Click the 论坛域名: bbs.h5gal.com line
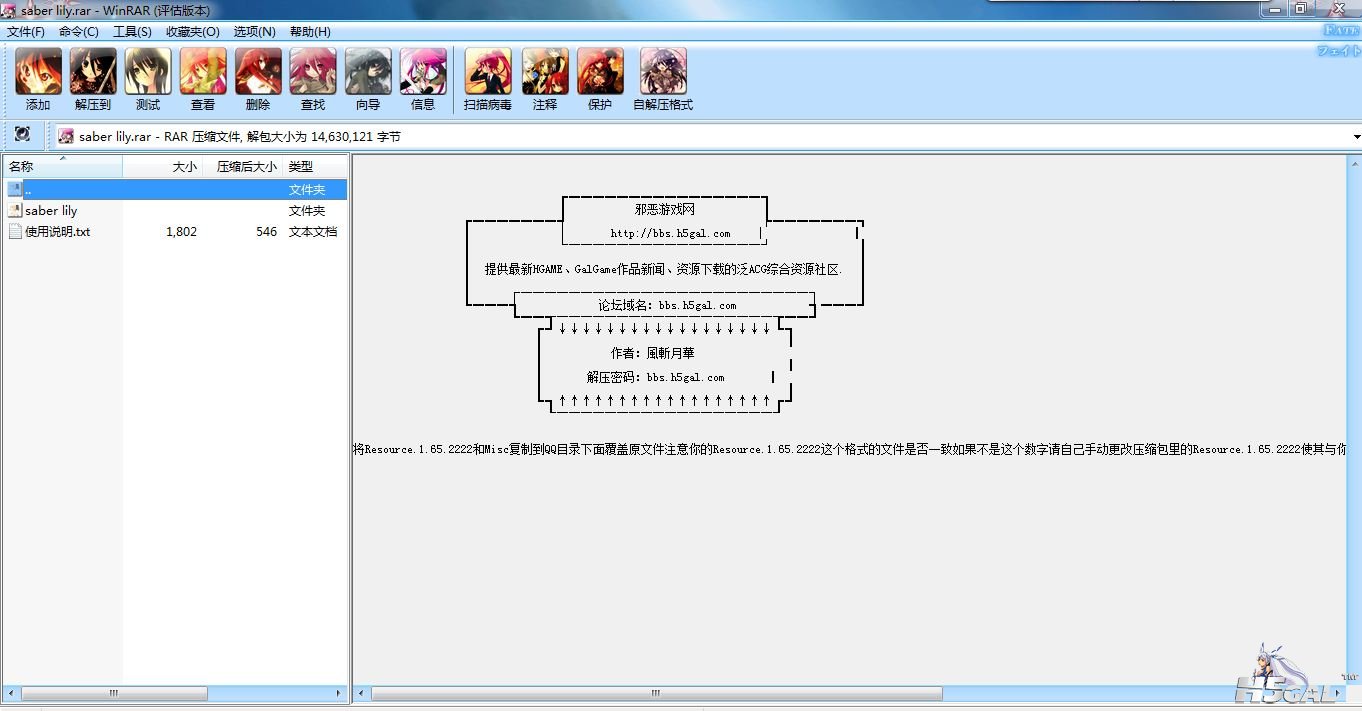Image resolution: width=1362 pixels, height=711 pixels. point(667,306)
